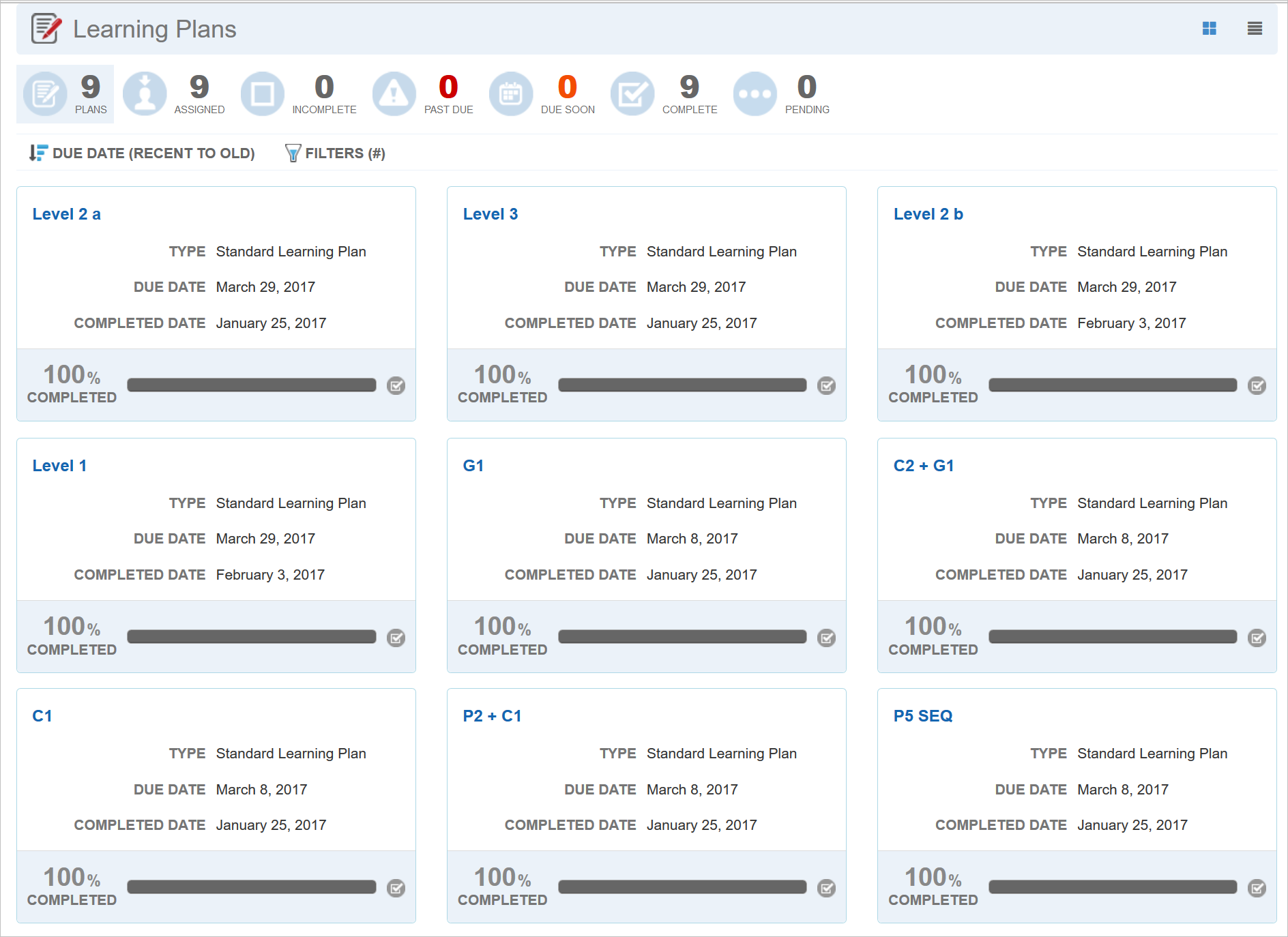Click 100% completed label on C2 + G1
This screenshot has height=937, width=1288.
tap(933, 636)
